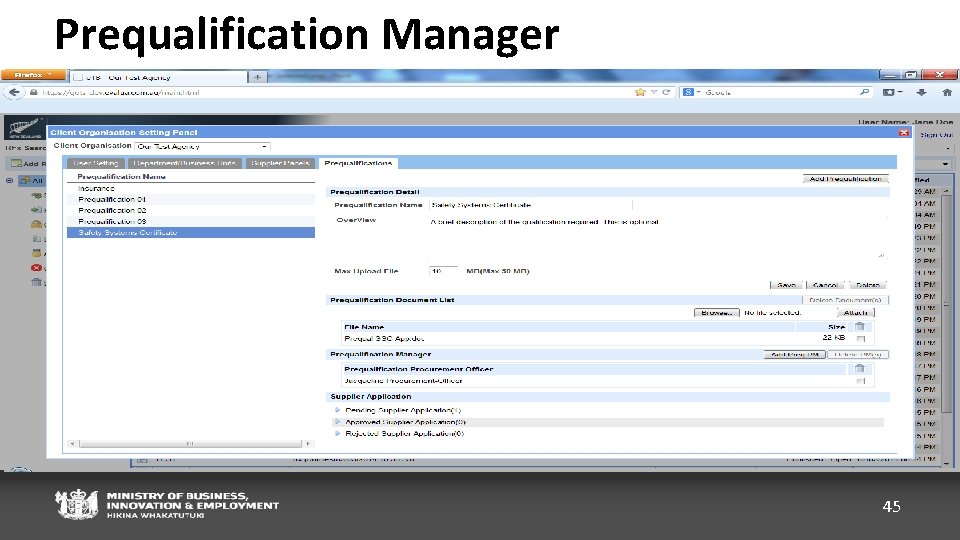Click left arrow of the list horizontal scrollbar
The image size is (960, 540).
point(72,444)
